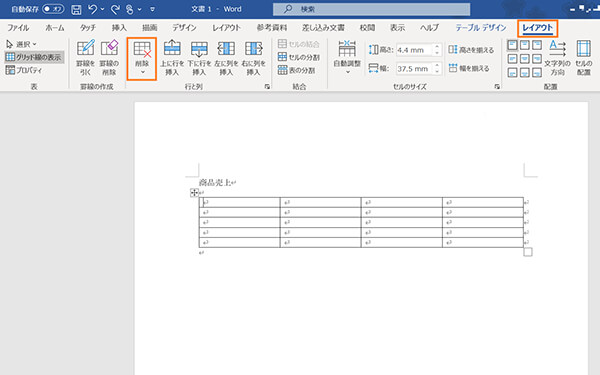The image size is (600, 375).
Task: Select align center cell alignment
Action: [525, 59]
